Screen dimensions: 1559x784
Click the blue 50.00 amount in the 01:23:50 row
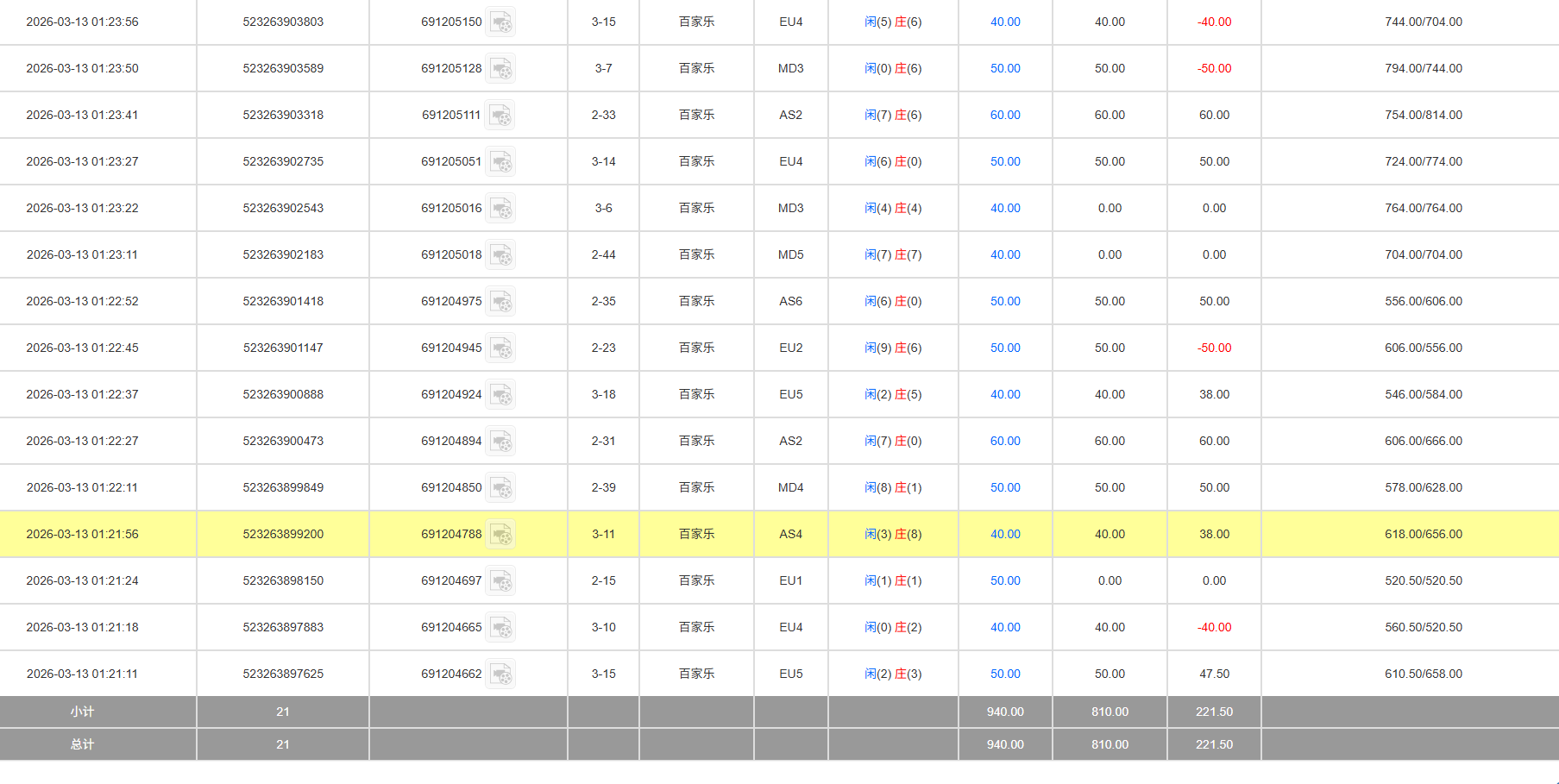tap(1005, 68)
